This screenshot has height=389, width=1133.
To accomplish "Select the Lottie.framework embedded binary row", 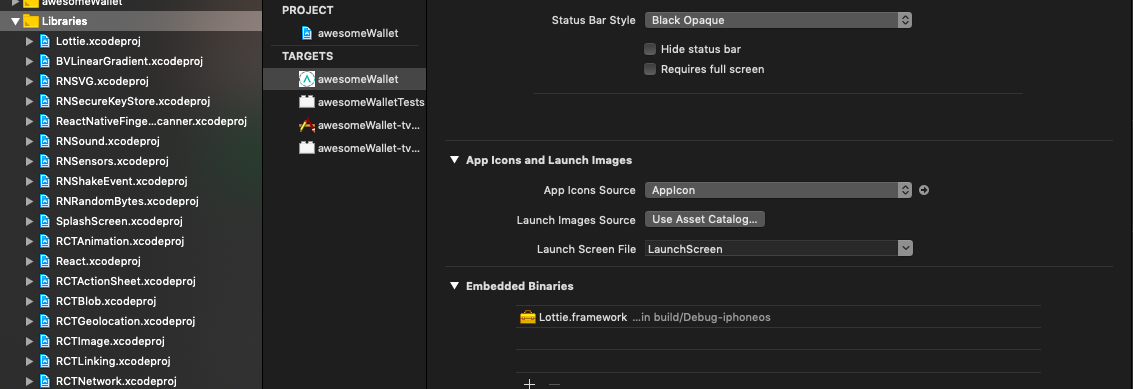I will (x=778, y=317).
